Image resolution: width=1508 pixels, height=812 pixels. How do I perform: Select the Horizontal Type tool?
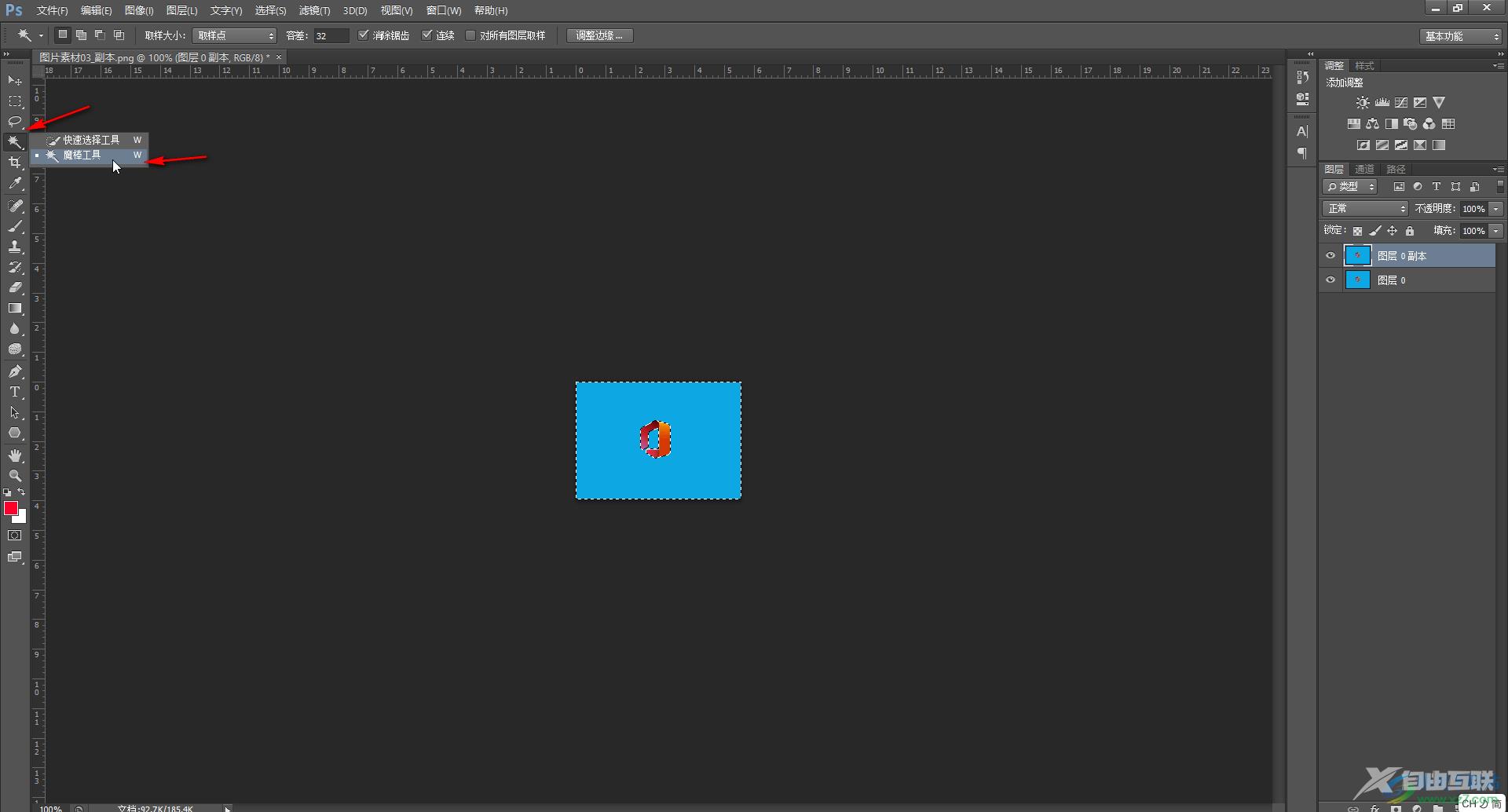[x=15, y=392]
